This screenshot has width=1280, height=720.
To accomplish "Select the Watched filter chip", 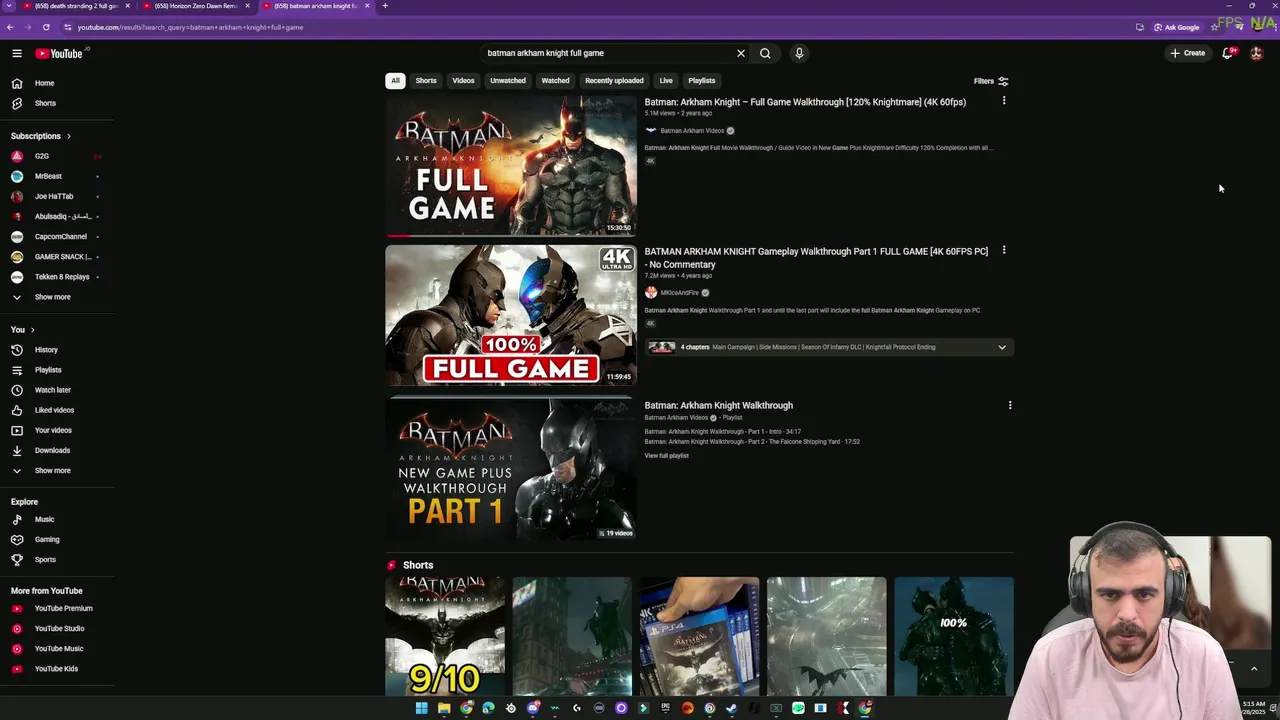I will 555,80.
